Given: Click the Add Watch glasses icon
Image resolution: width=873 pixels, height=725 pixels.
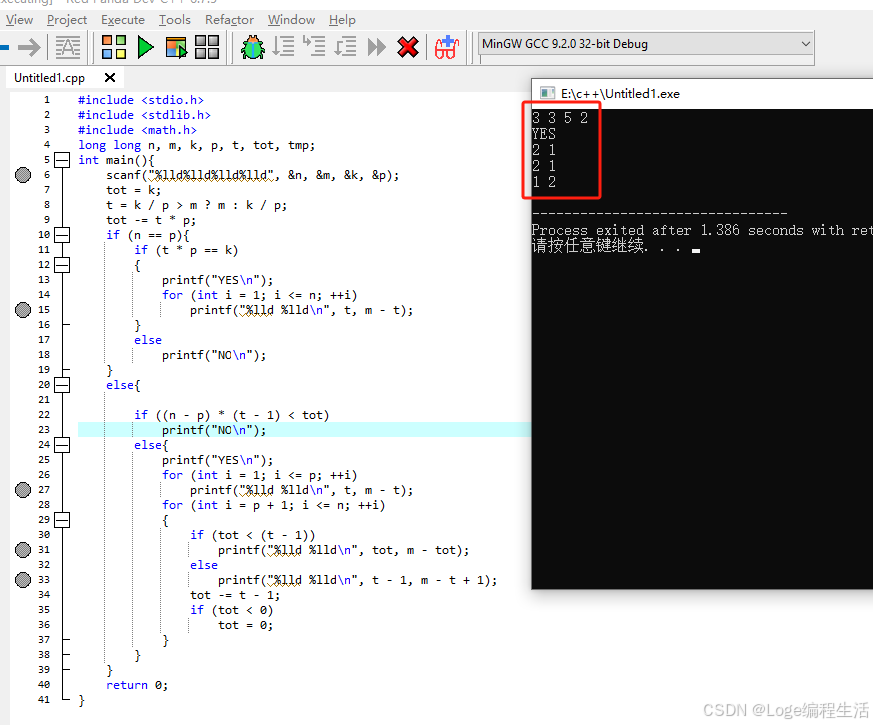Looking at the screenshot, I should 447,47.
